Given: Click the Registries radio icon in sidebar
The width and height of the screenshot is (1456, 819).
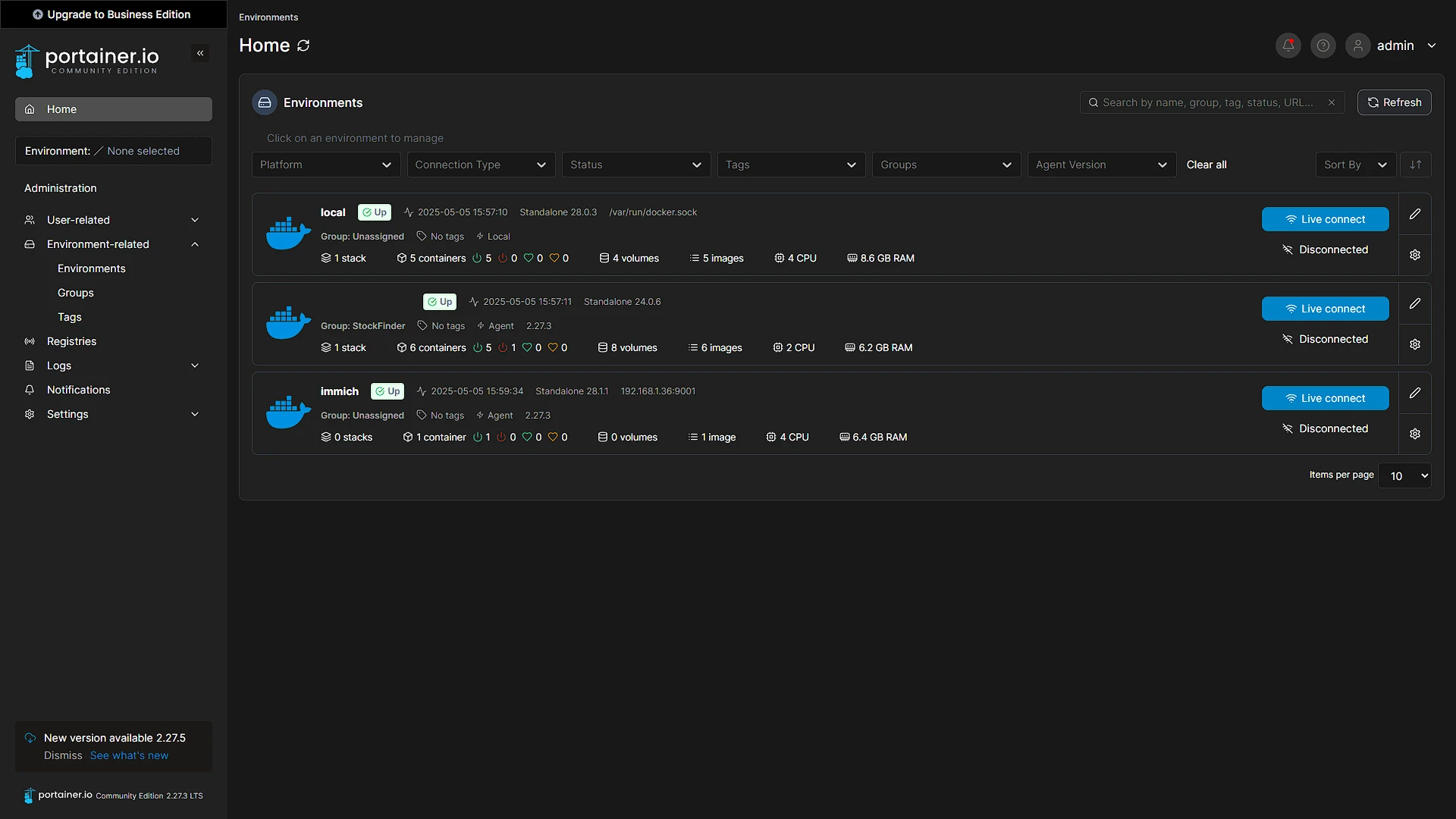Looking at the screenshot, I should click(x=30, y=341).
